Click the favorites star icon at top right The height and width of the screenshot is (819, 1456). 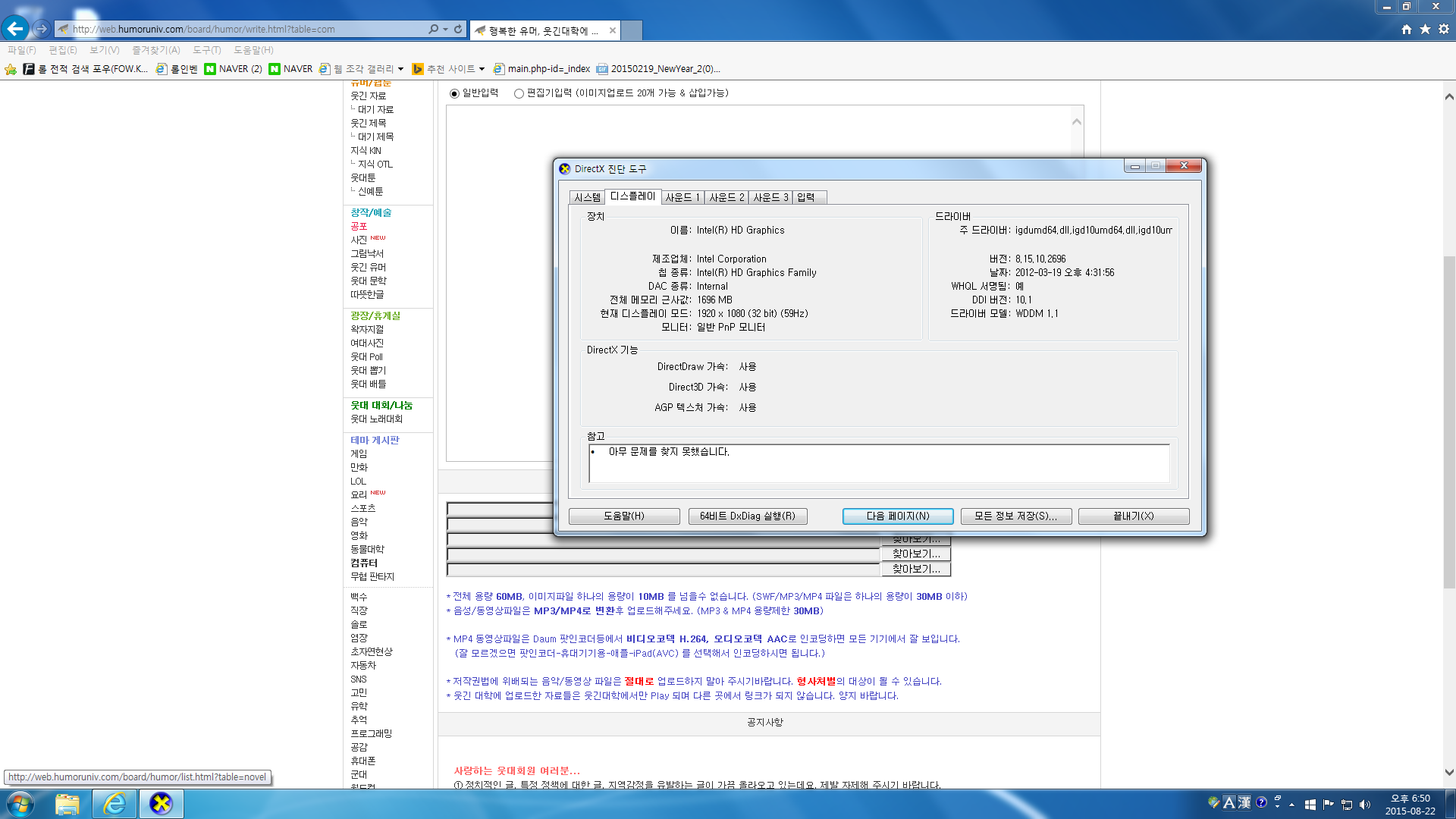click(1425, 29)
